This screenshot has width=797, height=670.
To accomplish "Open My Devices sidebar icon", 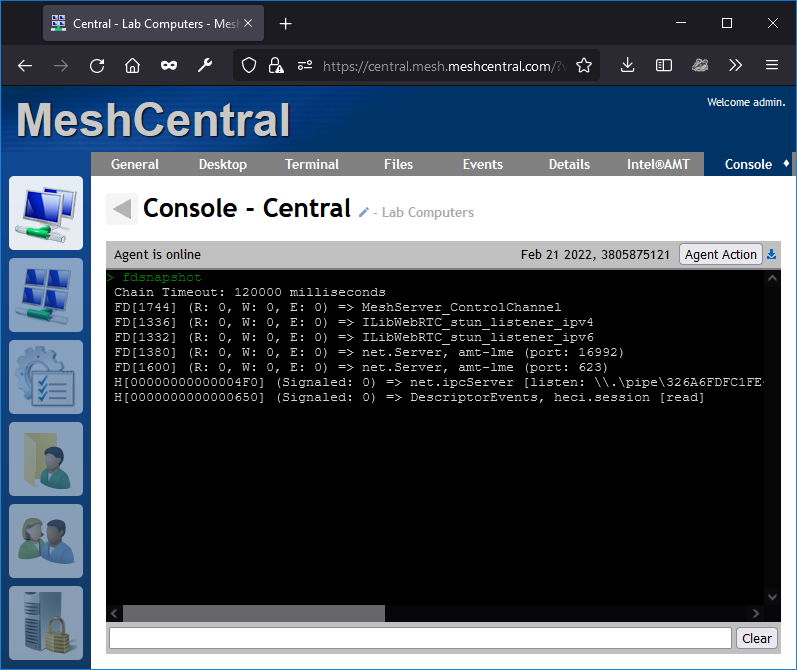I will tap(46, 213).
